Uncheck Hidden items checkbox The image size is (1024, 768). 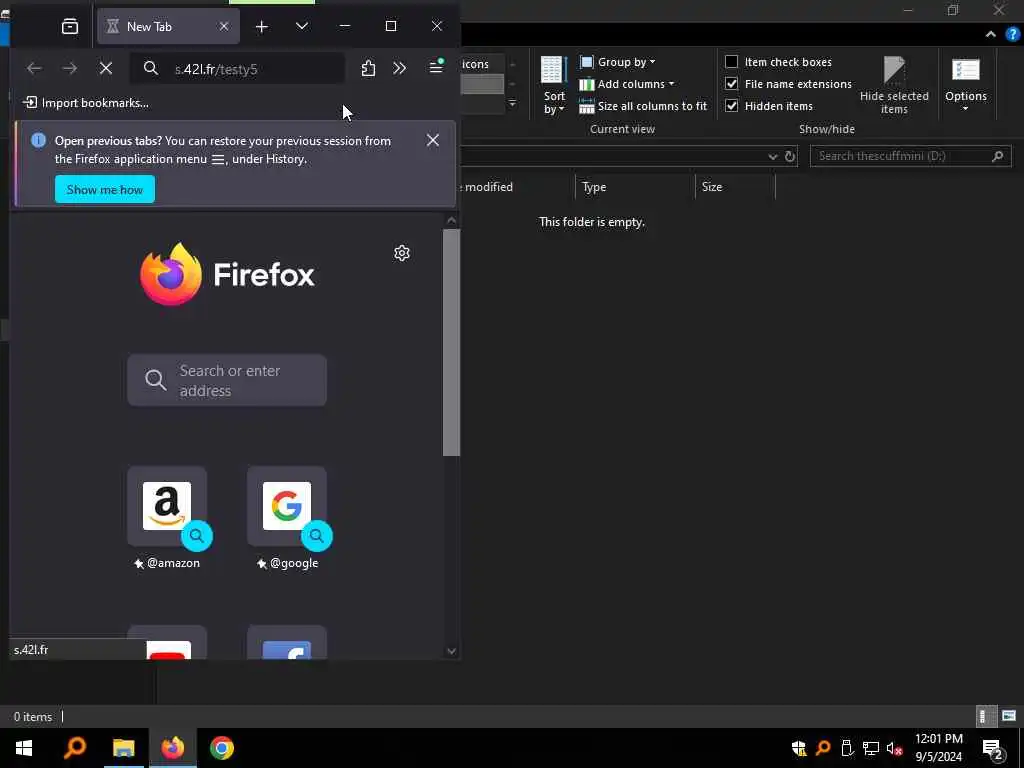[x=732, y=105]
